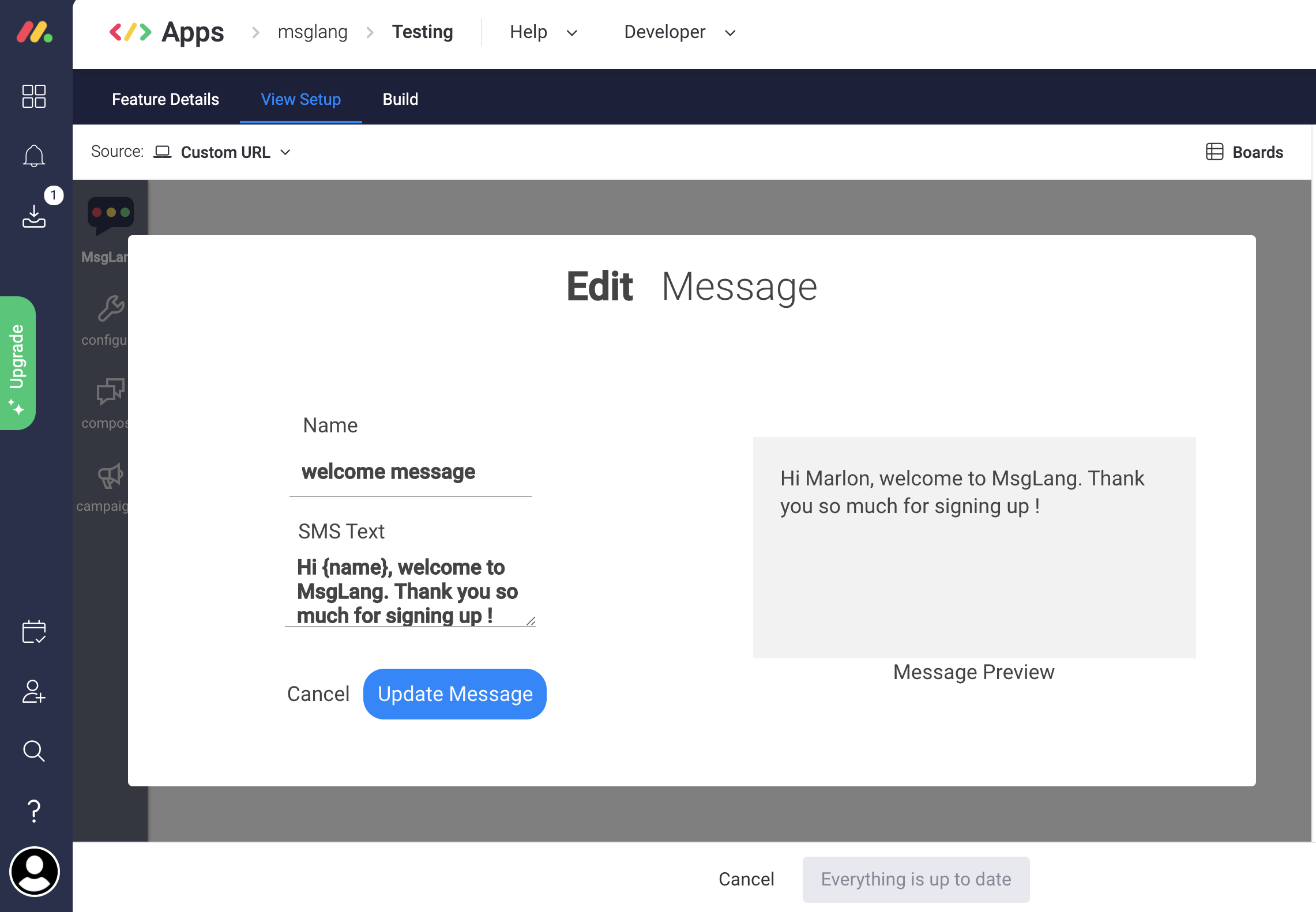Click the green Upgrade button
1316x912 pixels.
click(x=18, y=363)
